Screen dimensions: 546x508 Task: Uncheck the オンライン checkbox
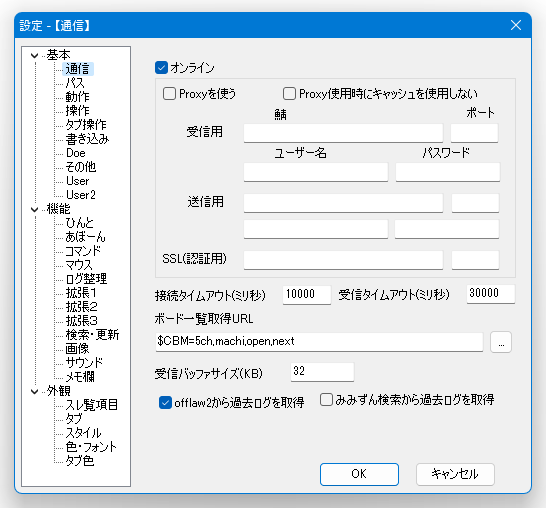point(161,68)
